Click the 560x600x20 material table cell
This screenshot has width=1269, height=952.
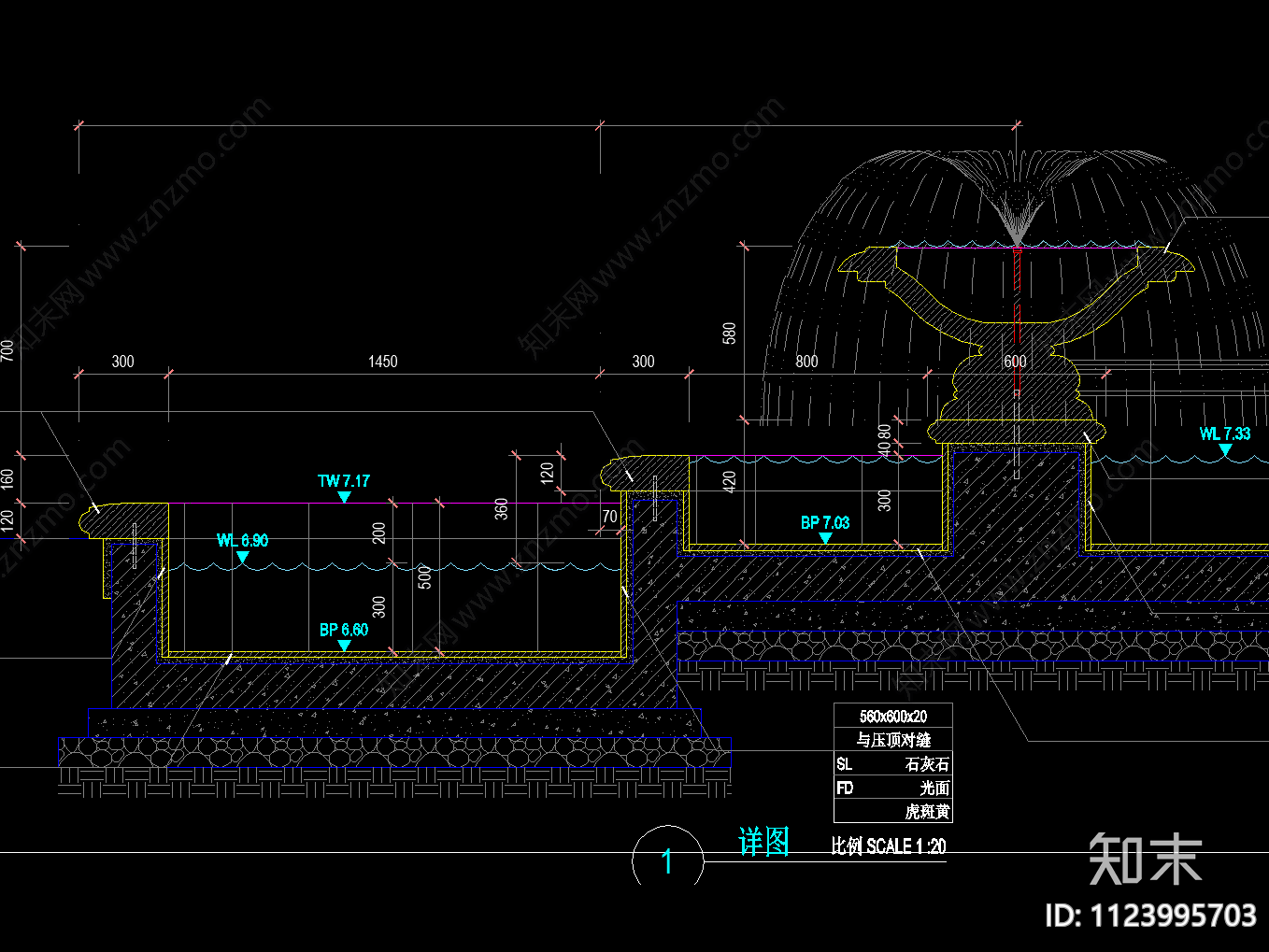pyautogui.click(x=893, y=717)
